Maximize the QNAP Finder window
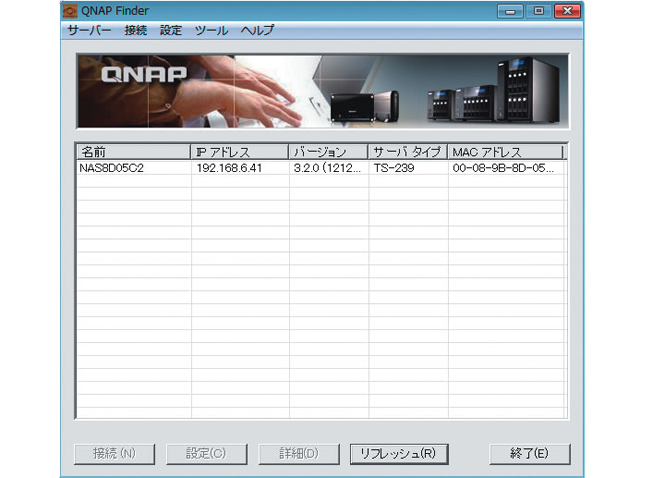This screenshot has height=478, width=665. pos(539,11)
